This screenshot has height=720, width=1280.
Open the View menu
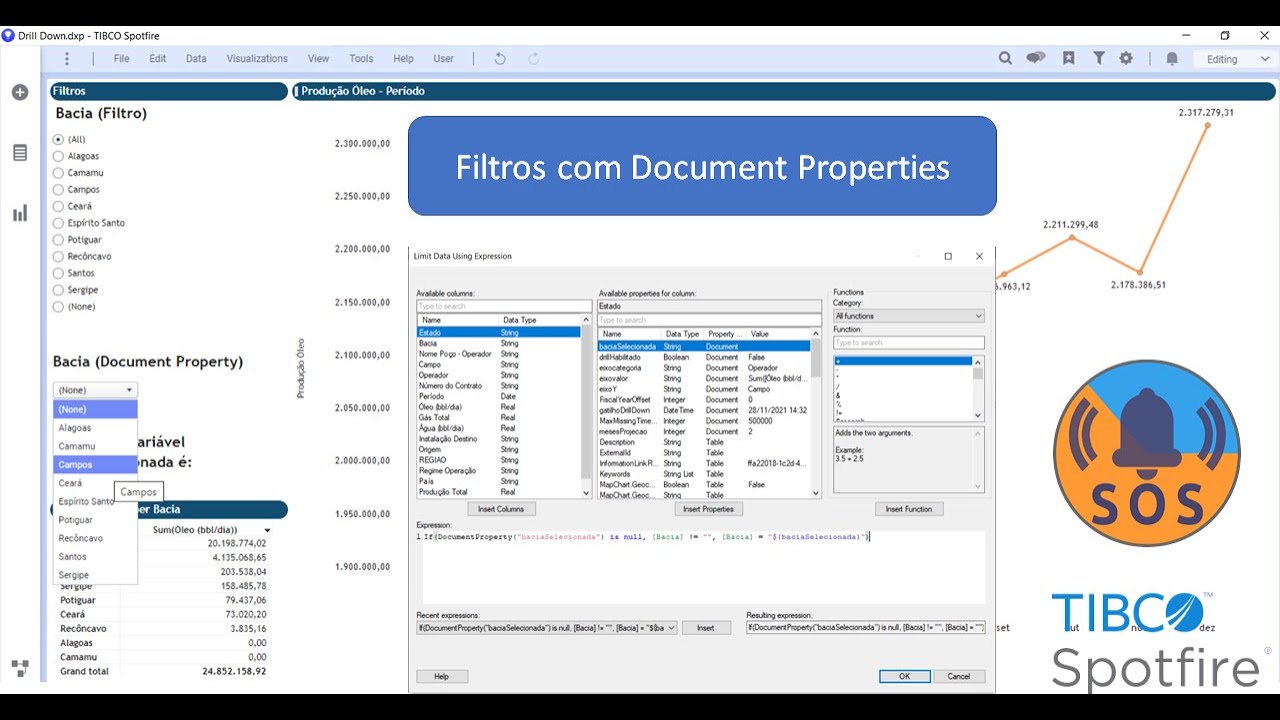tap(318, 59)
